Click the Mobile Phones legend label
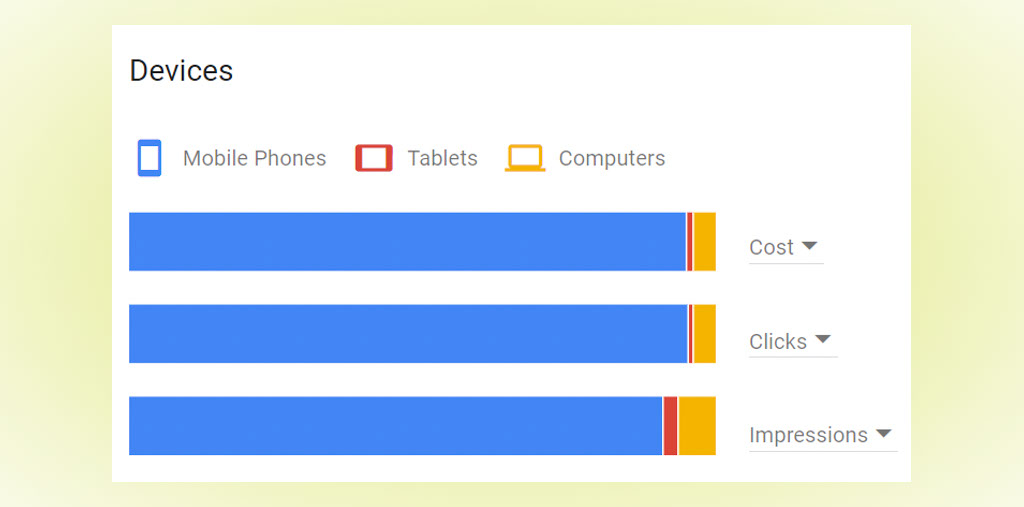 coord(255,158)
